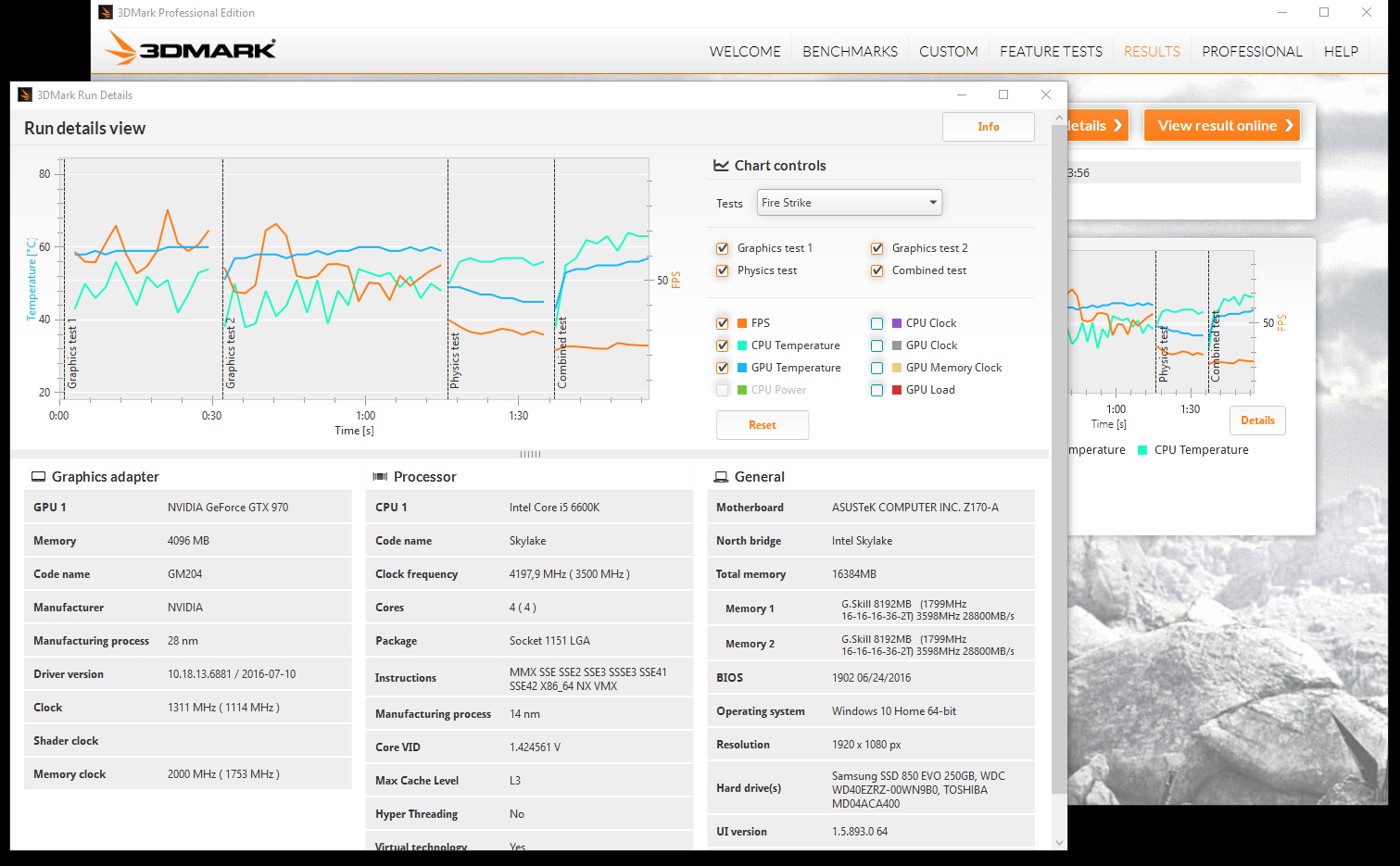Image resolution: width=1400 pixels, height=866 pixels.
Task: Open the CUSTOM tab
Action: pyautogui.click(x=948, y=51)
